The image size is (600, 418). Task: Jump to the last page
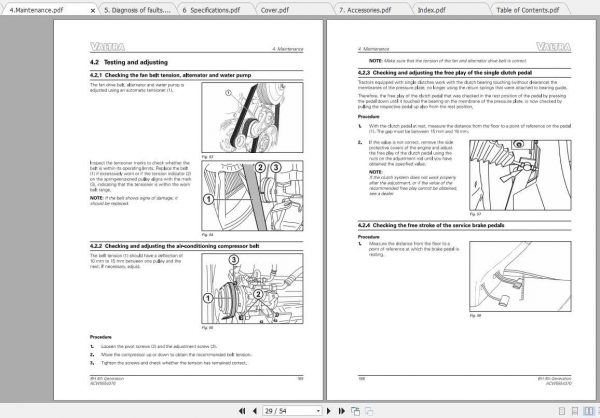point(342,411)
